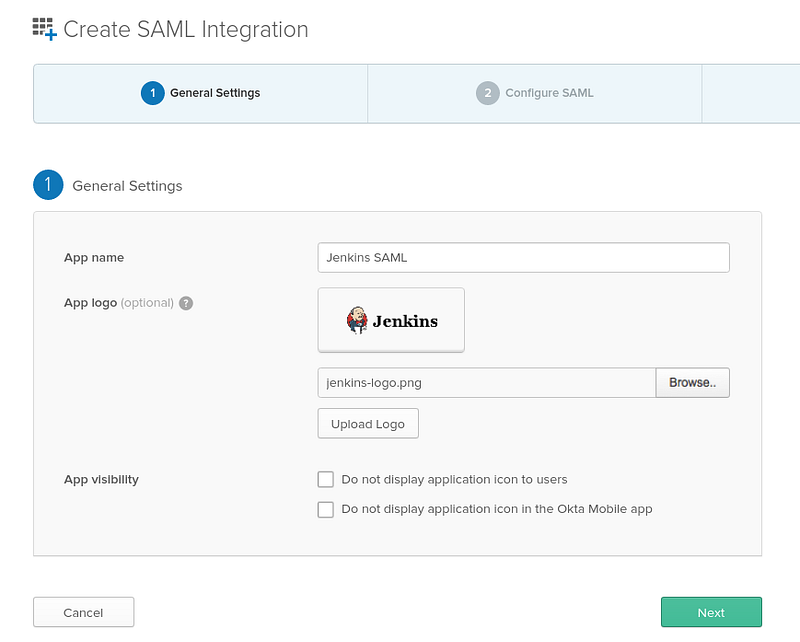Click the Browse.. file button
The width and height of the screenshot is (800, 642).
click(692, 383)
